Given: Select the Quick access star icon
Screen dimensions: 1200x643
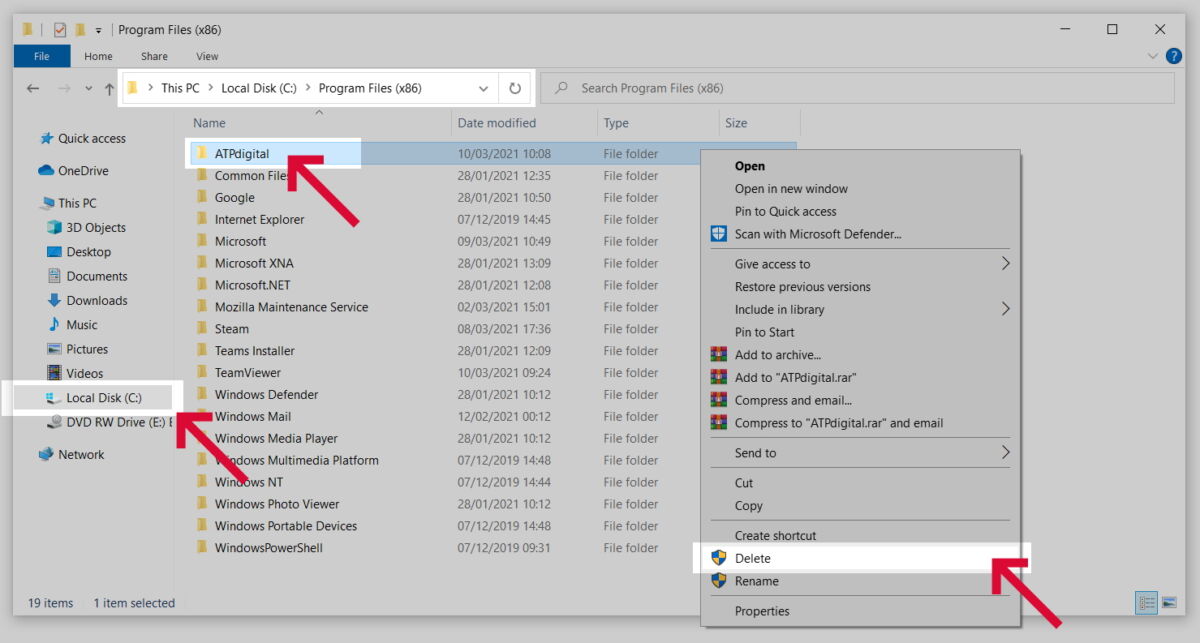Looking at the screenshot, I should (x=46, y=139).
